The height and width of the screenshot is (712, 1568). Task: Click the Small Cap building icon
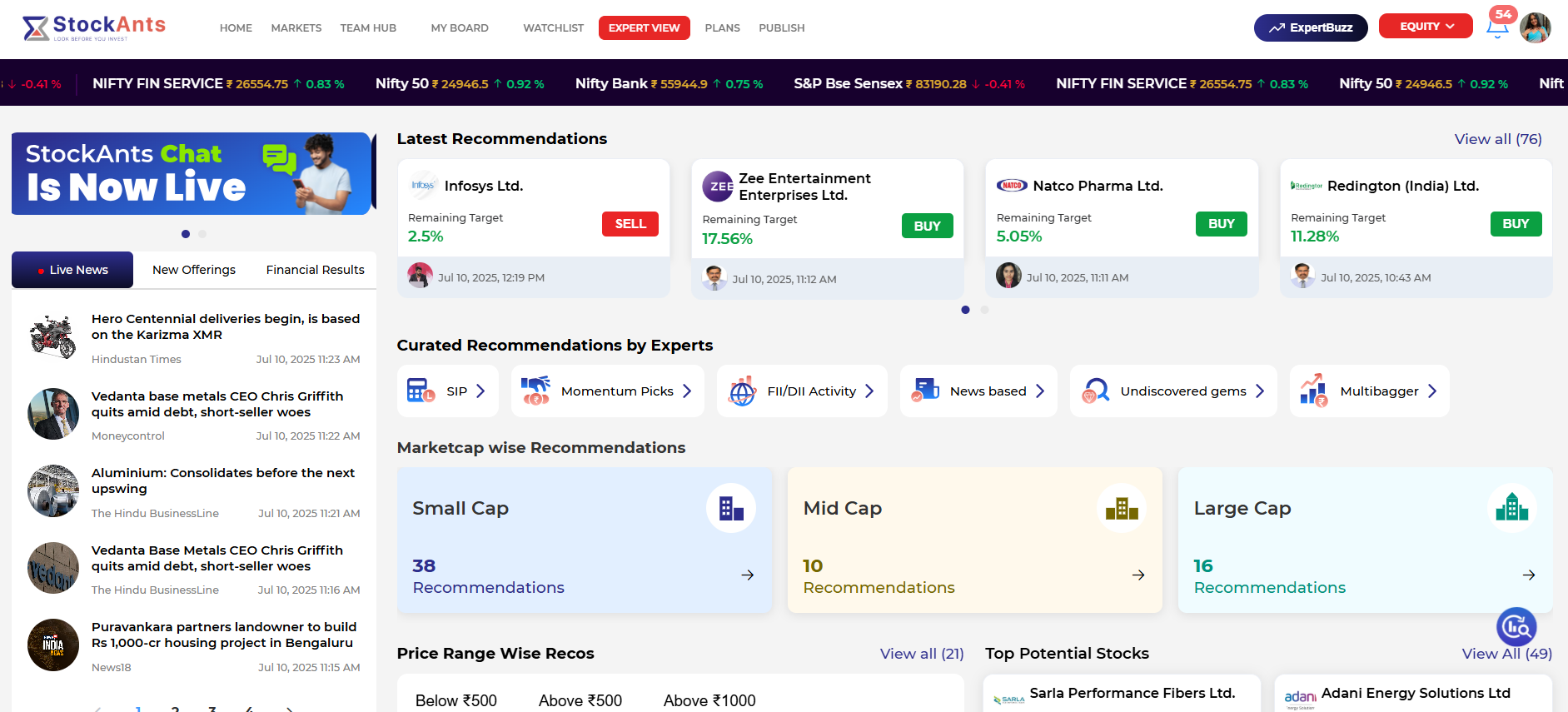tap(731, 508)
